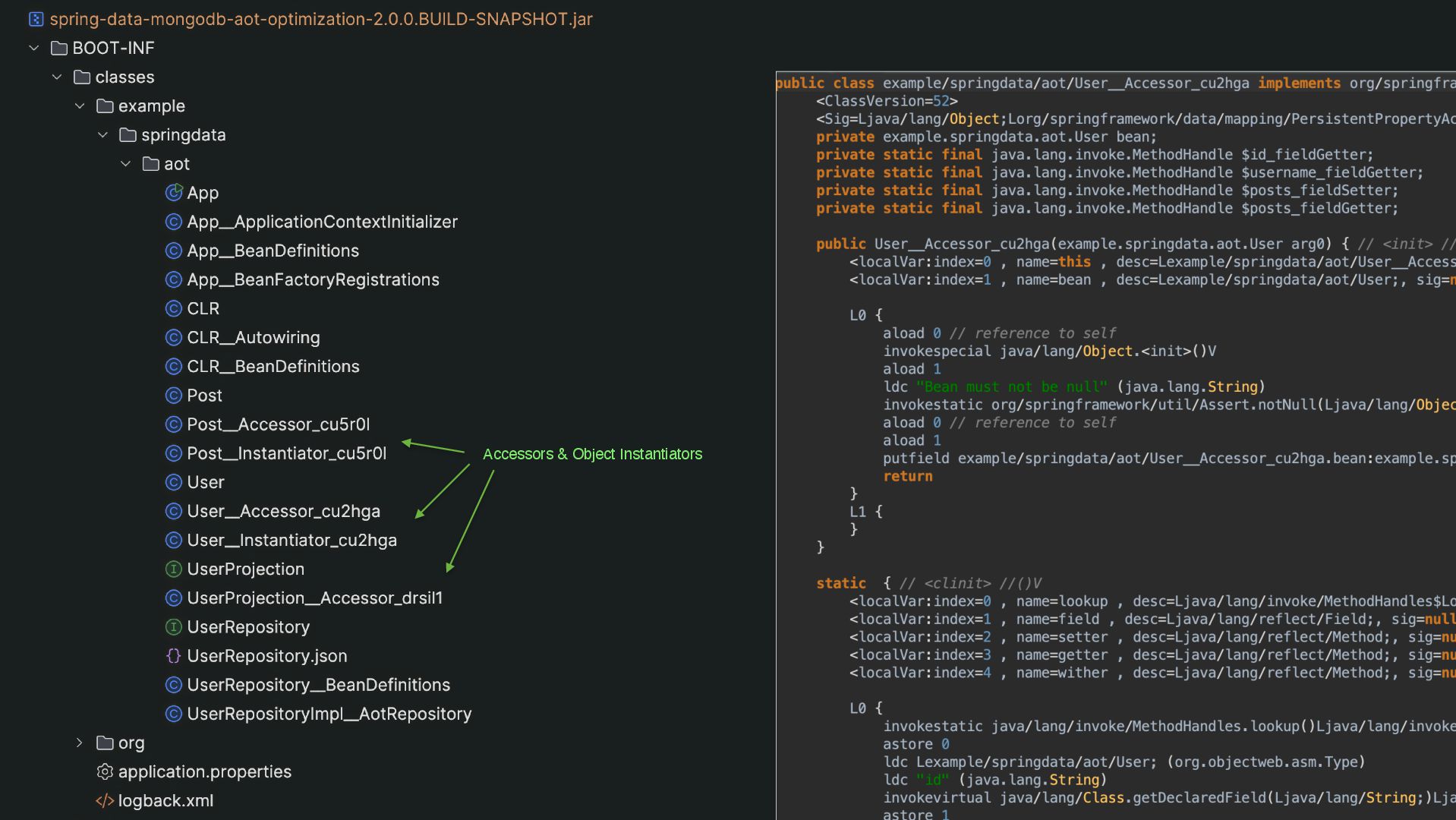The image size is (1456, 820).
Task: Click the UserRepository interface icon
Action: [174, 627]
